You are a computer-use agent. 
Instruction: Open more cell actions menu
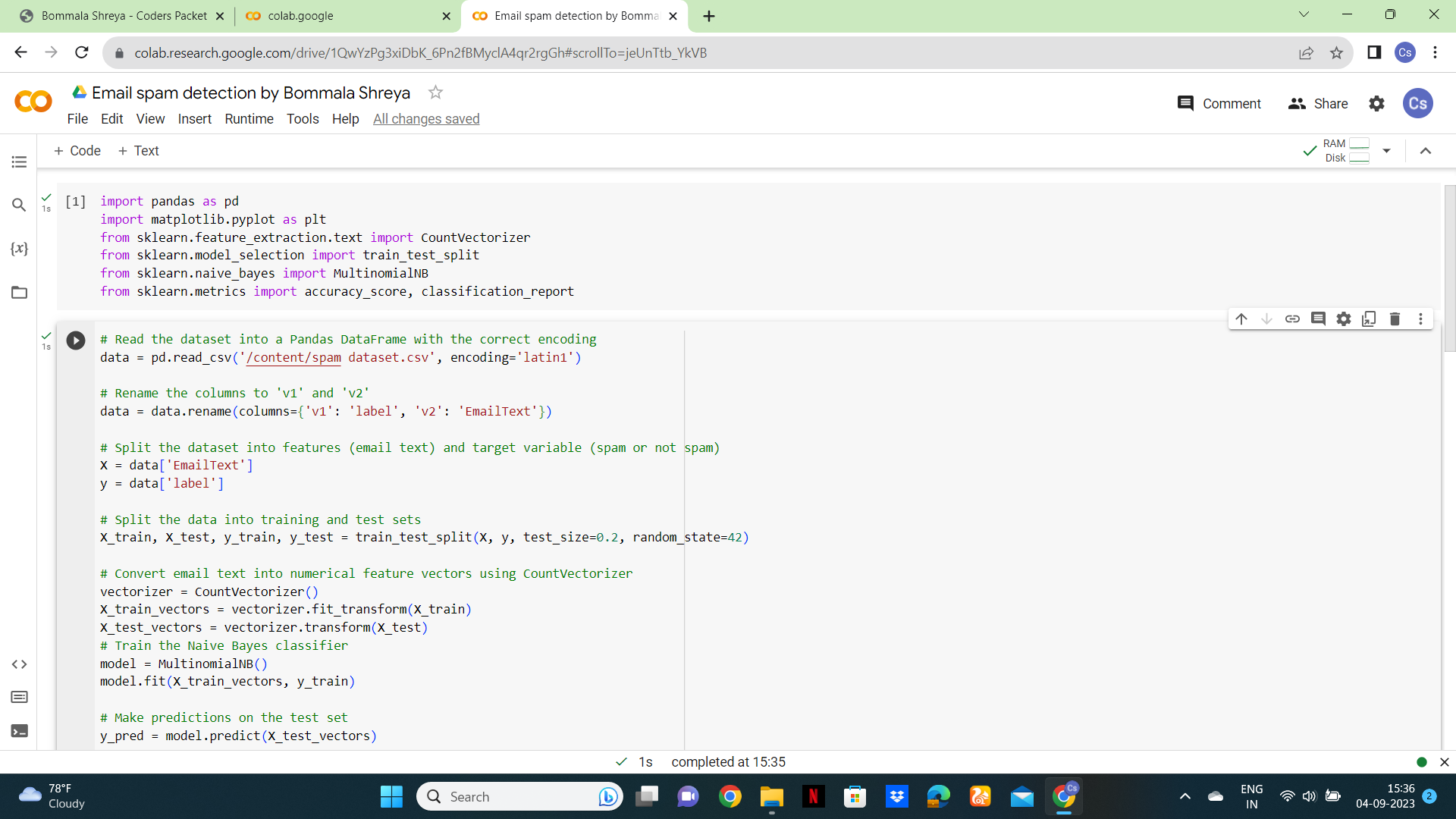[1420, 318]
